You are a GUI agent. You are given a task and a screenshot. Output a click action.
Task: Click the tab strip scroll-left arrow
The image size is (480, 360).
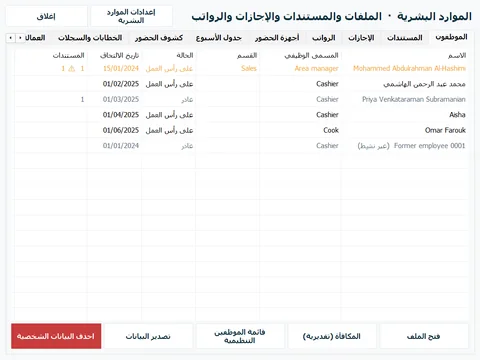pyautogui.click(x=11, y=38)
